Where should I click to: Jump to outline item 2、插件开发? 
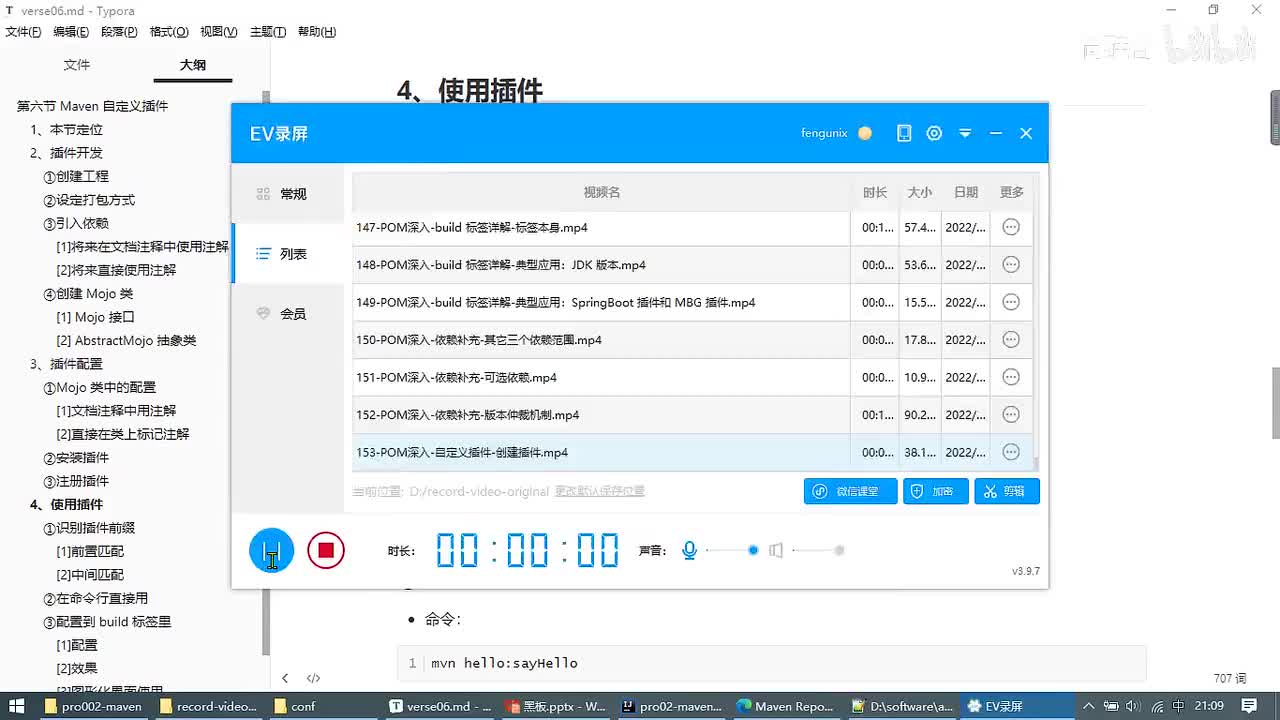click(66, 153)
